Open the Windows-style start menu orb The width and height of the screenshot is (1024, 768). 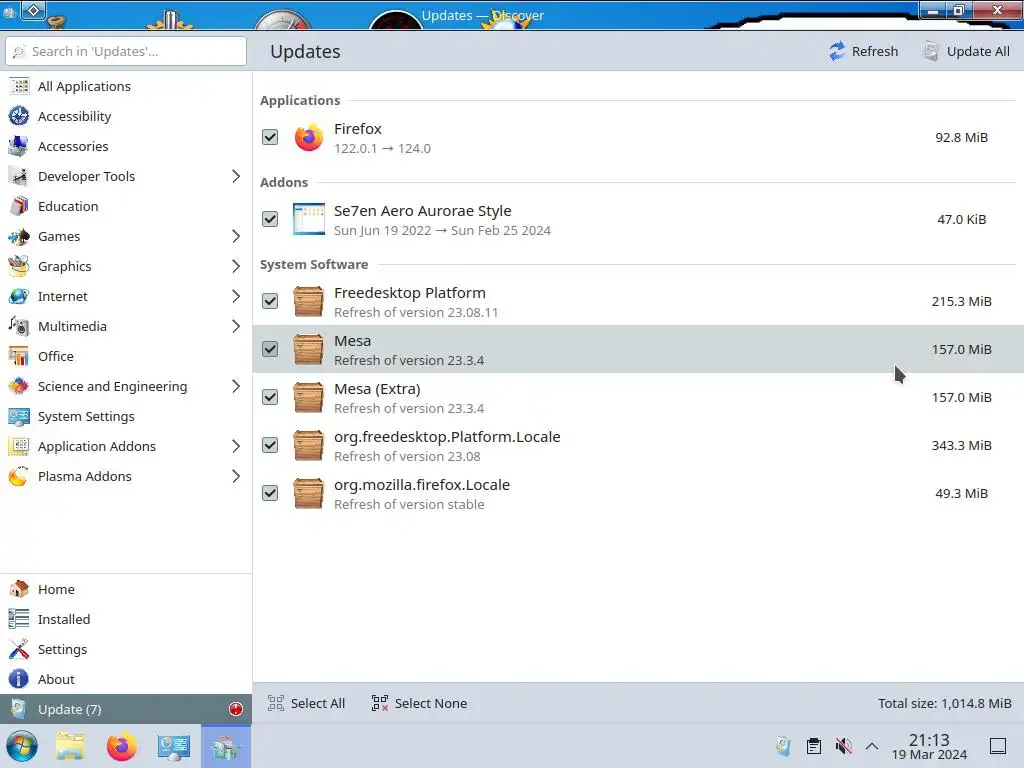(22, 746)
